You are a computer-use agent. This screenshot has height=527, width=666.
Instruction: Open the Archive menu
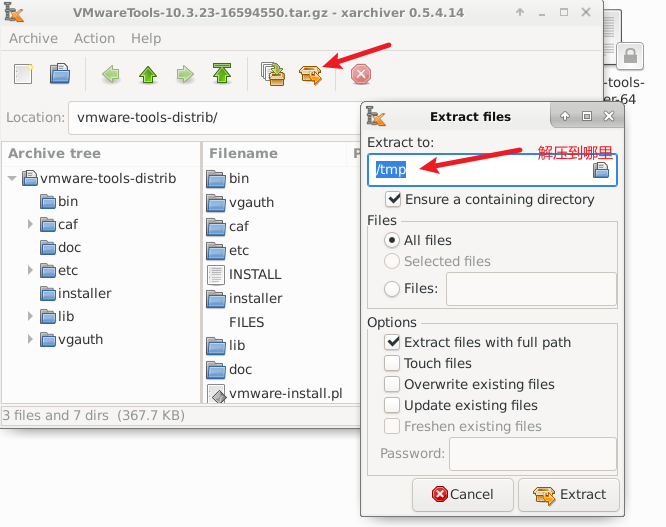tap(33, 38)
